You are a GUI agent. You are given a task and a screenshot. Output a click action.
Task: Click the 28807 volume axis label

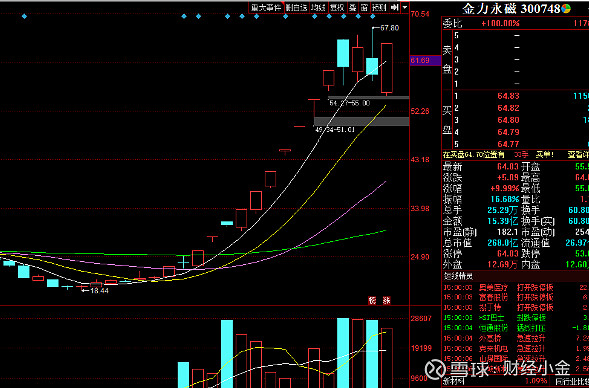click(x=421, y=319)
